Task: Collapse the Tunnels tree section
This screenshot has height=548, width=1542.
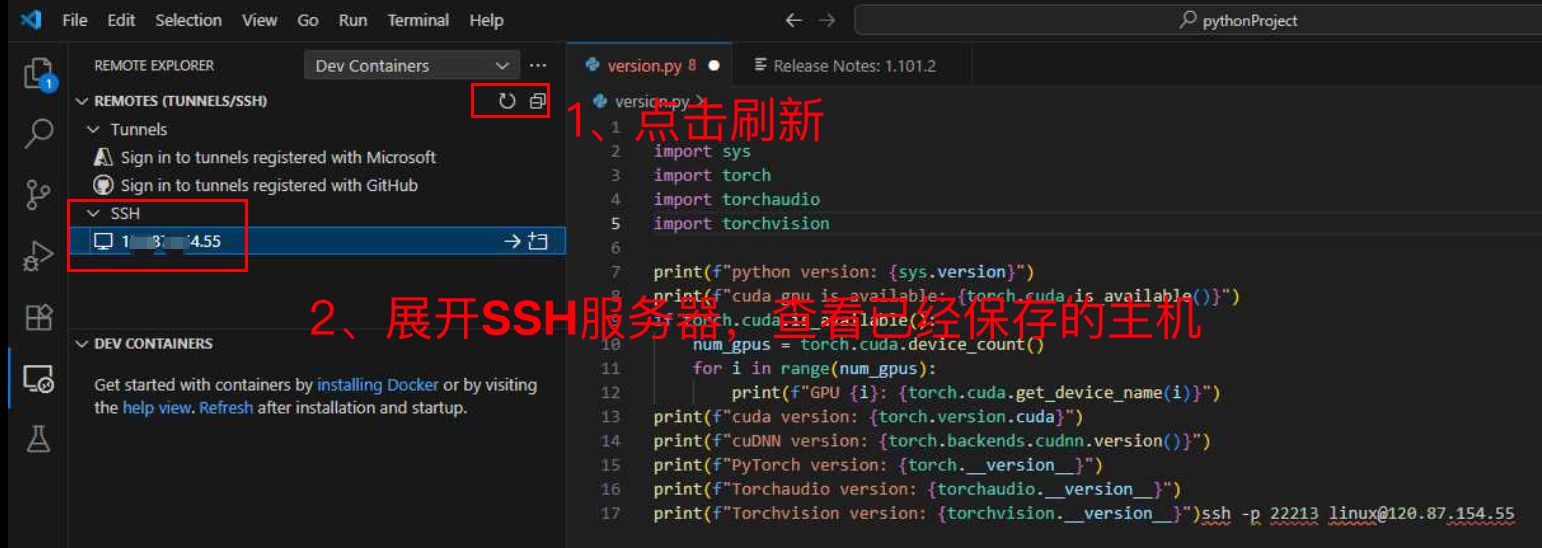Action: (x=94, y=129)
